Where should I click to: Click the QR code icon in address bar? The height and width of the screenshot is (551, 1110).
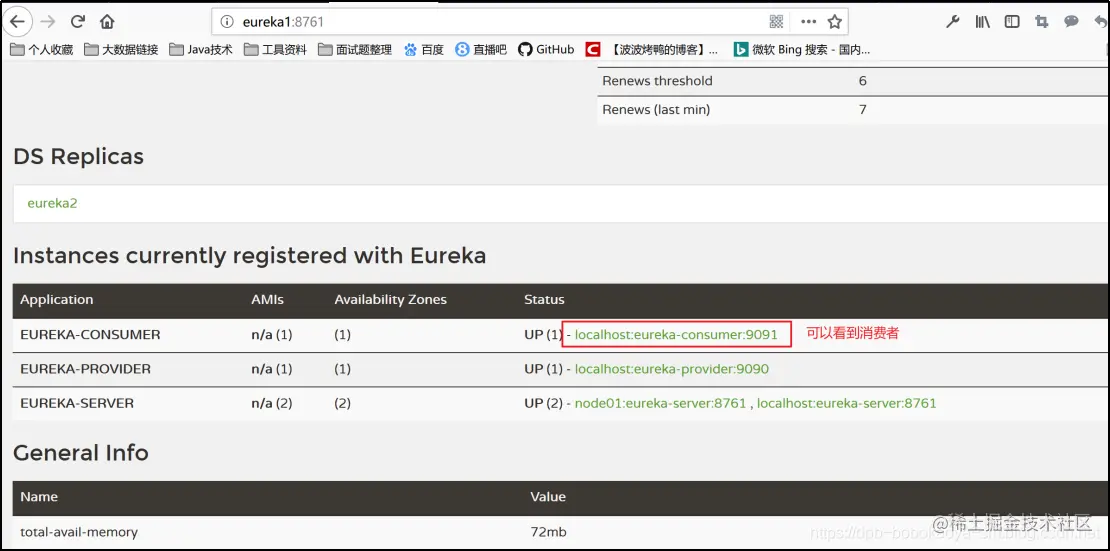776,22
